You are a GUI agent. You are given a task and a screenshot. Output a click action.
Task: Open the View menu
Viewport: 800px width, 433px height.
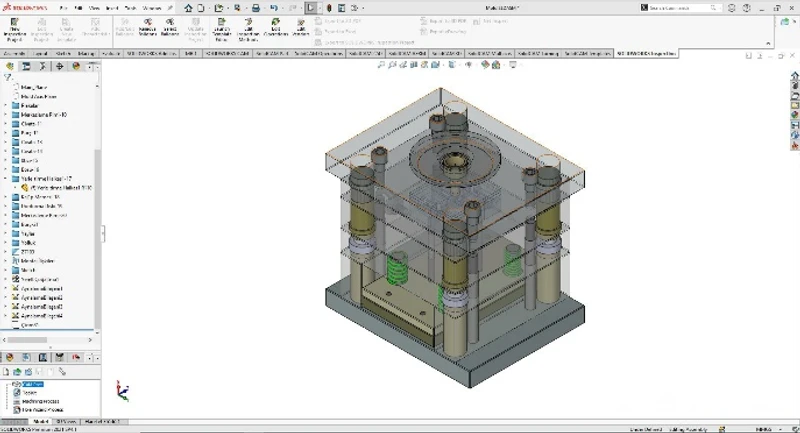(x=94, y=8)
